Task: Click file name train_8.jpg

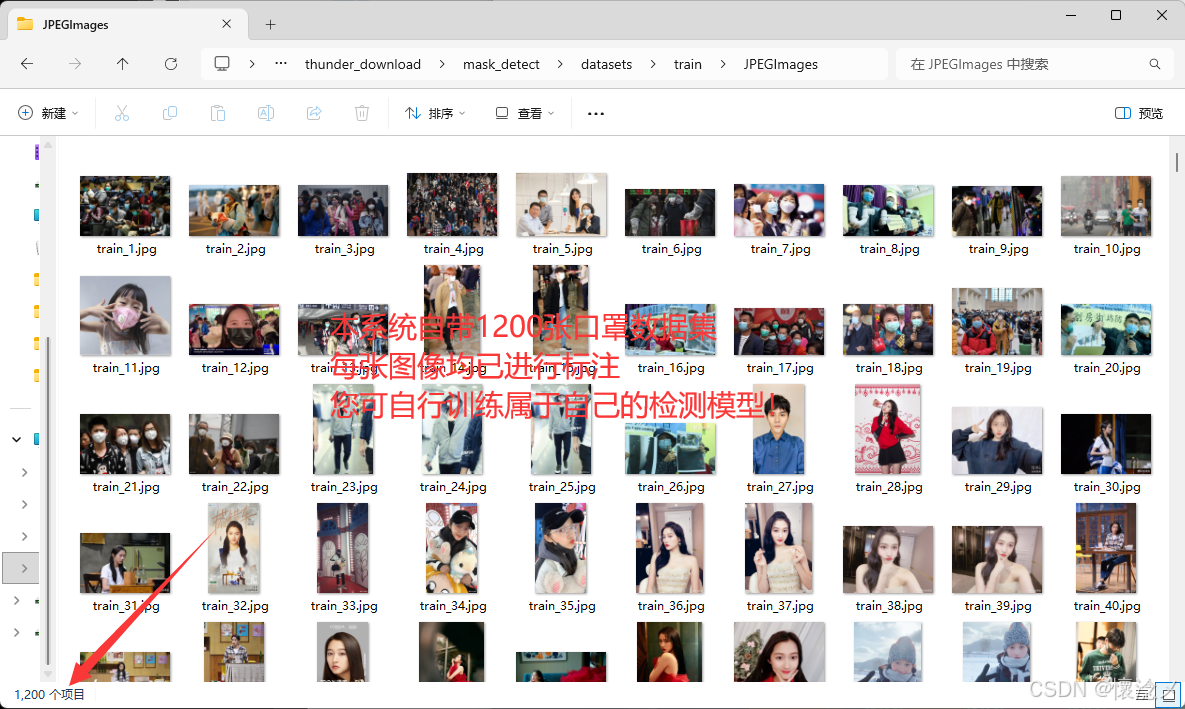Action: point(889,249)
